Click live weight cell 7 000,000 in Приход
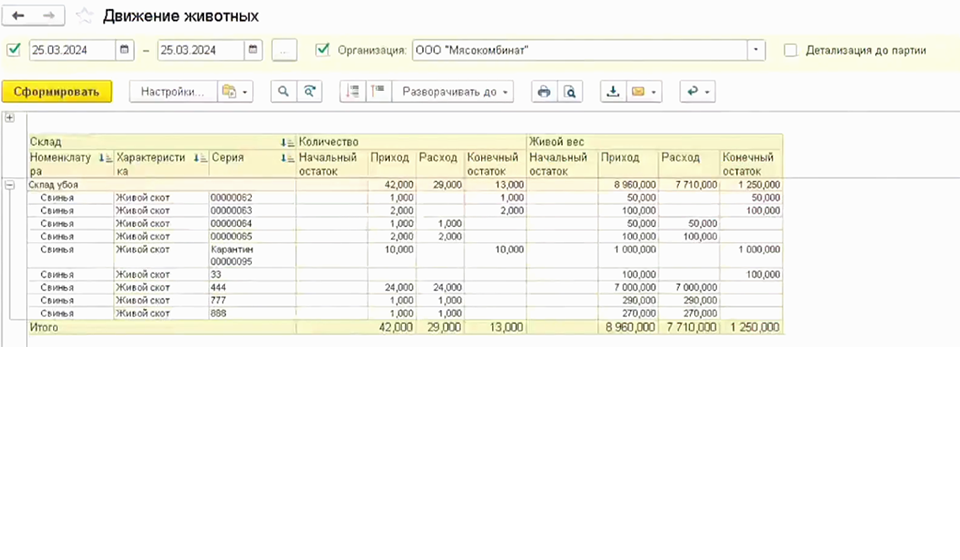The image size is (960, 560). click(x=629, y=287)
